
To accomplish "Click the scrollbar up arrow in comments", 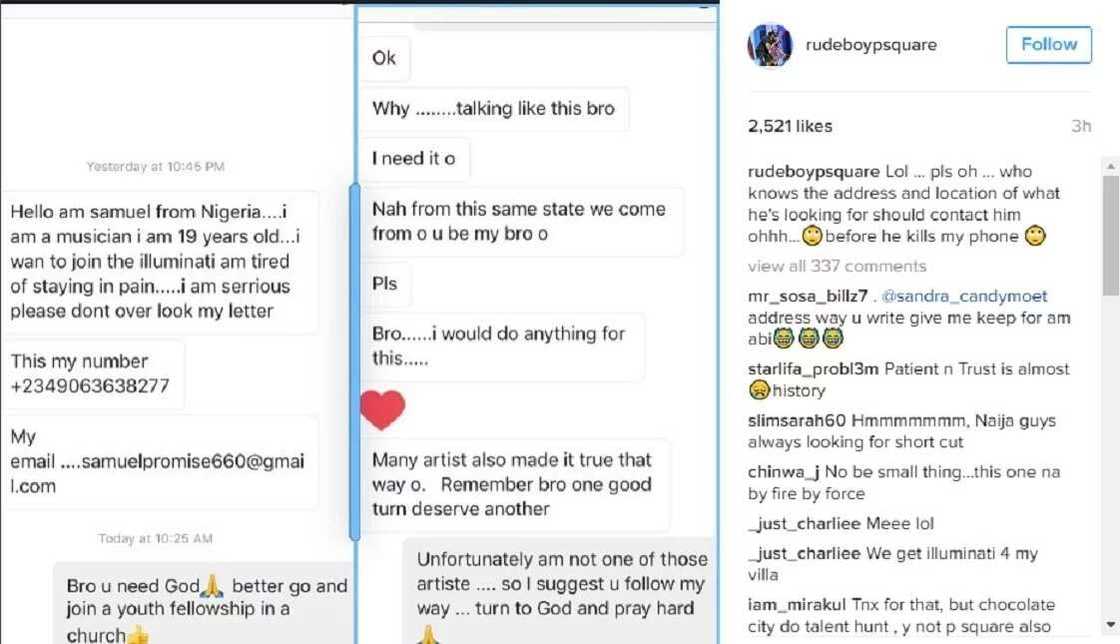I will tap(1111, 166).
